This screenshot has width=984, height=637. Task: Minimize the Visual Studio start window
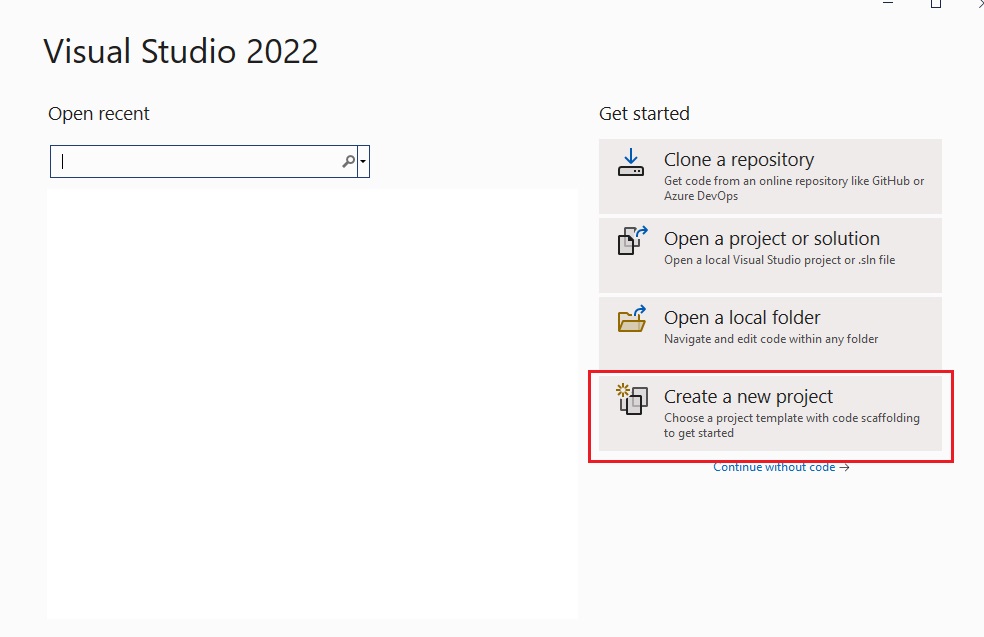point(887,3)
